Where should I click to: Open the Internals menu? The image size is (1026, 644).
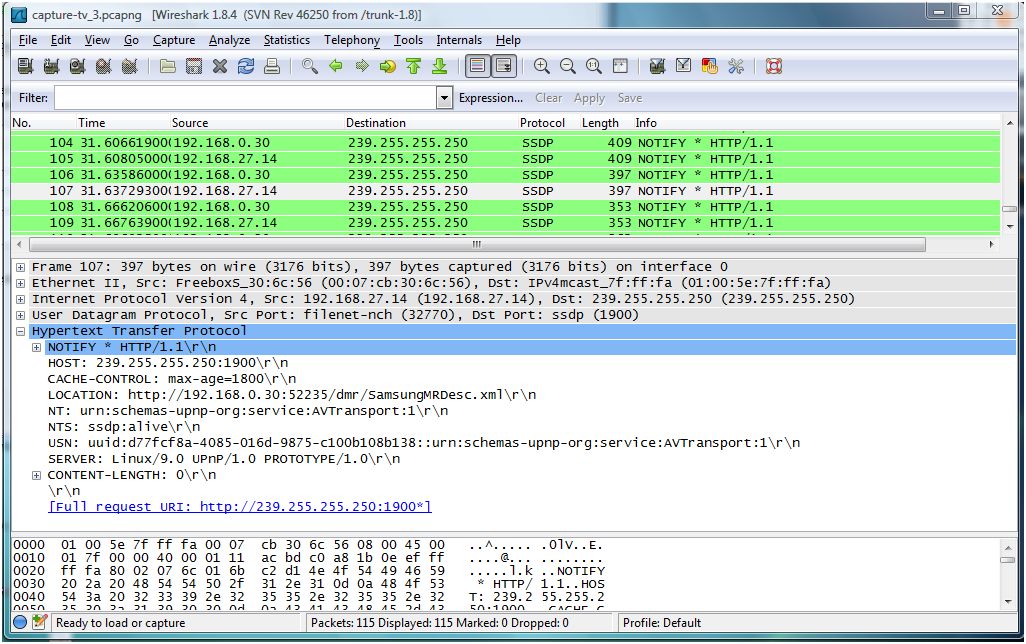click(459, 40)
